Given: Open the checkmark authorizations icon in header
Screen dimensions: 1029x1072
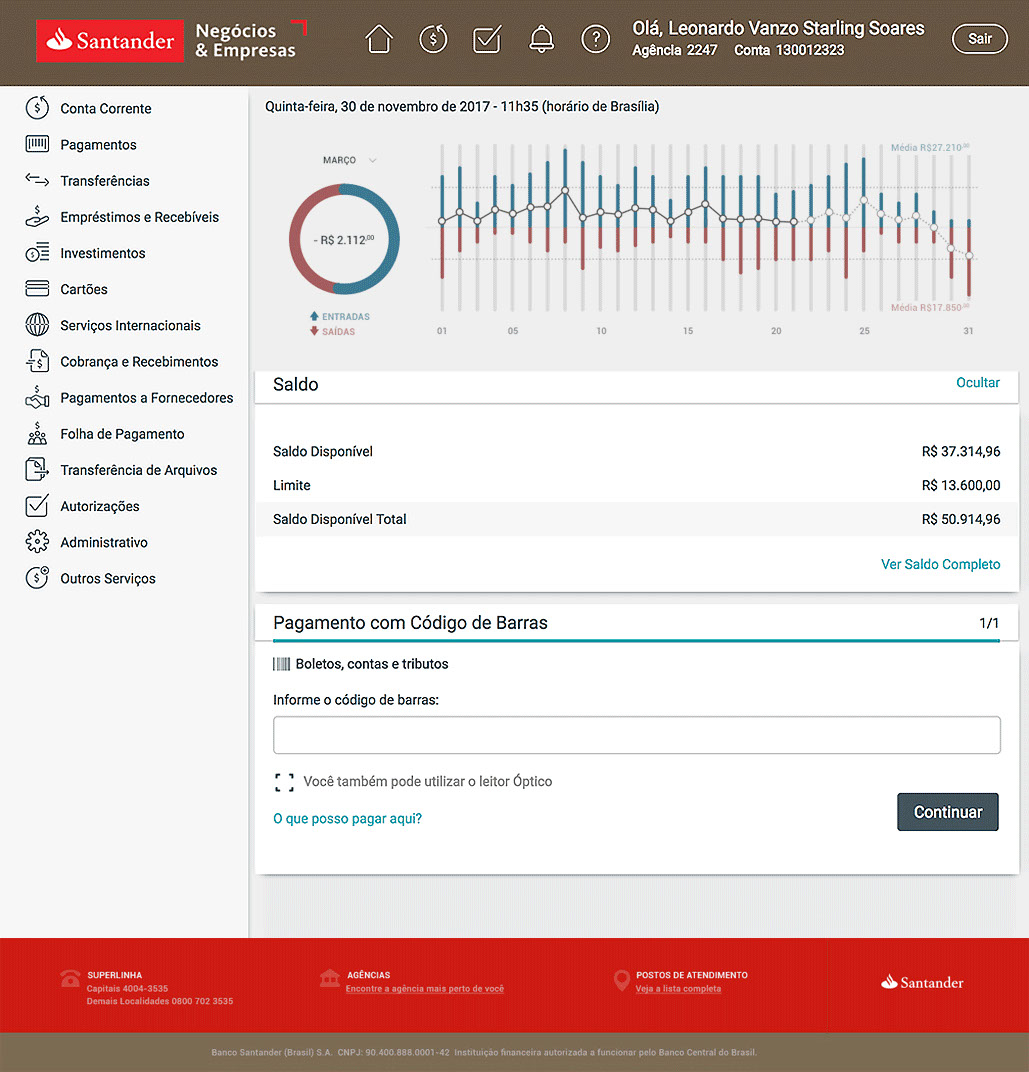Looking at the screenshot, I should pyautogui.click(x=487, y=39).
